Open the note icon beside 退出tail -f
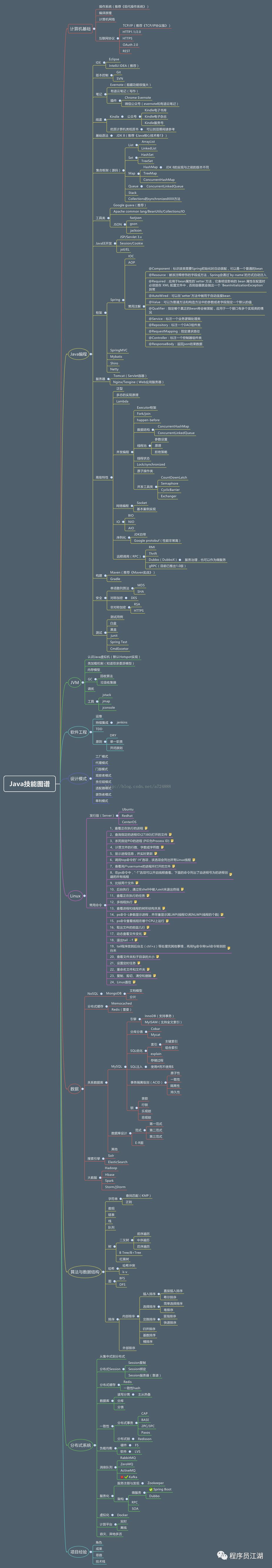Screen dimensions: 272x1568 pyautogui.click(x=136, y=940)
